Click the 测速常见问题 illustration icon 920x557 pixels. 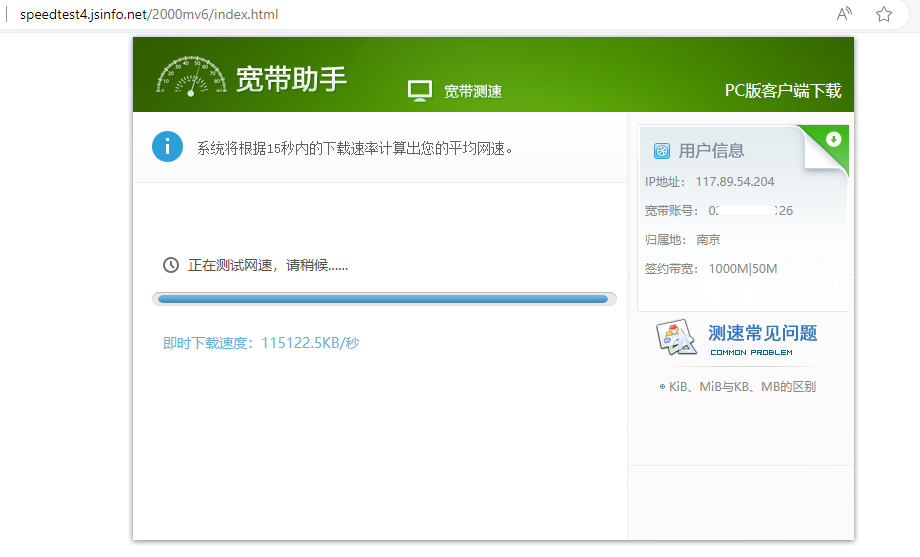click(676, 337)
